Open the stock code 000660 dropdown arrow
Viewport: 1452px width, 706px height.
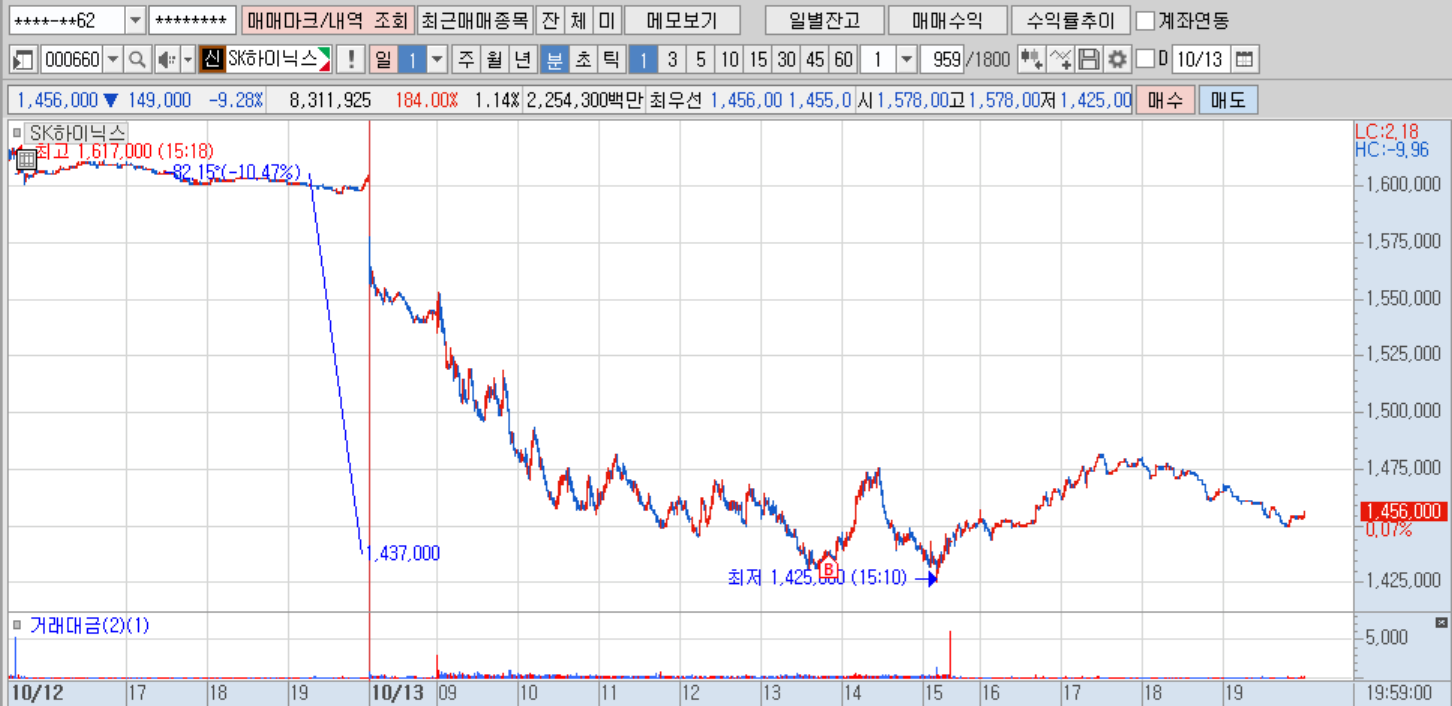tap(113, 60)
